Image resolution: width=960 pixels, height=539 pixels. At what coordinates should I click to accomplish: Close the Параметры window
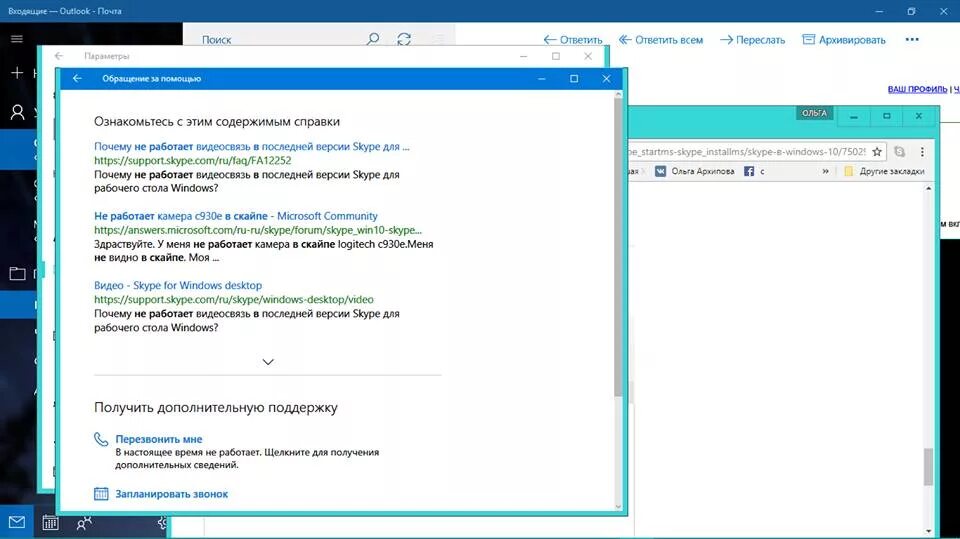click(588, 56)
